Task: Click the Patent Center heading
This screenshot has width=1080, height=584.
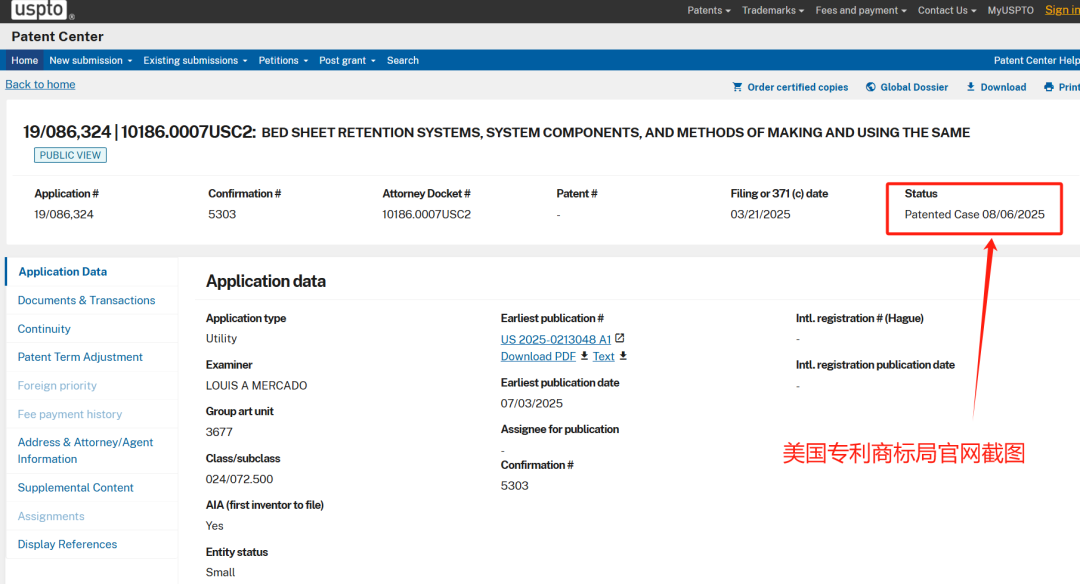Action: (57, 36)
